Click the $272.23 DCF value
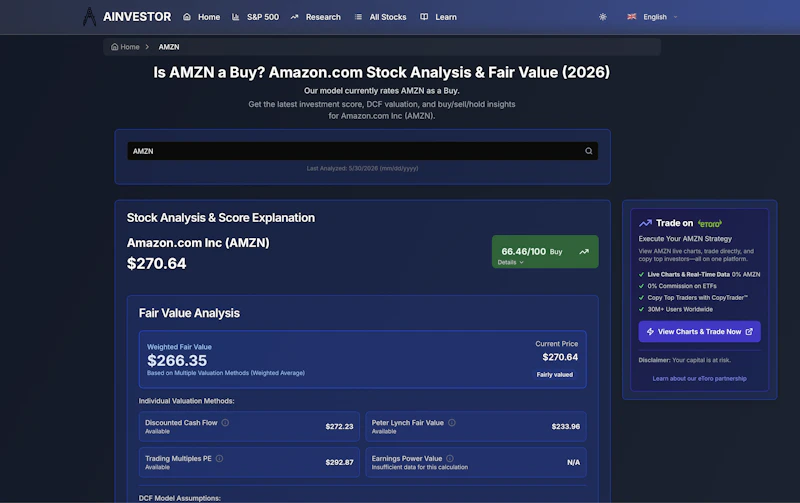Screen dimensions: 800x503 (x=339, y=426)
